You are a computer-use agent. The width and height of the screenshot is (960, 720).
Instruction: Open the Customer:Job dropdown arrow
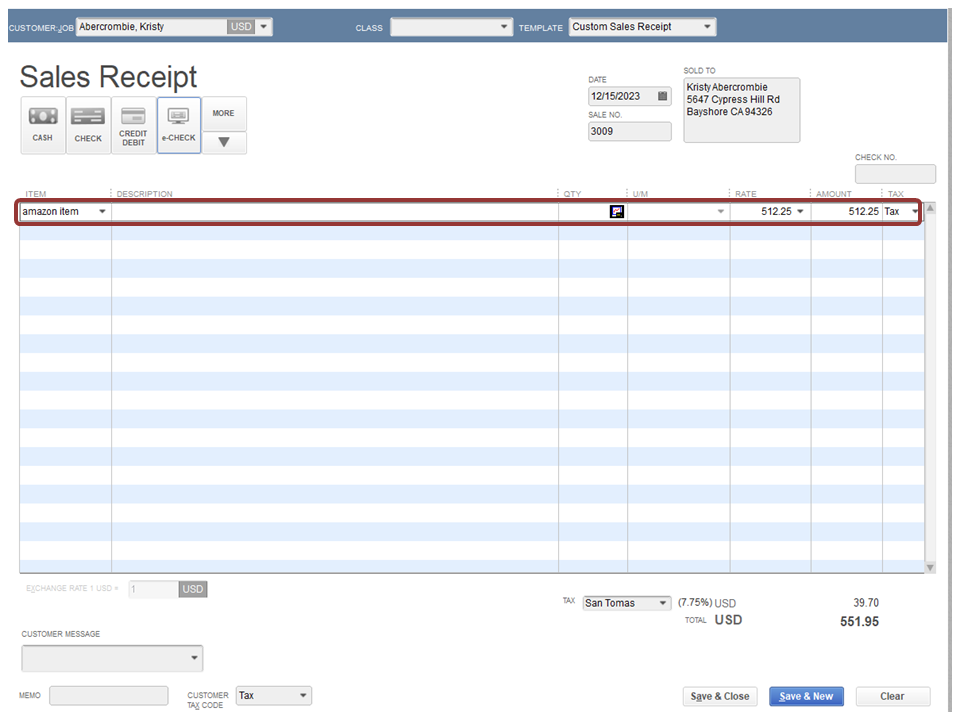pyautogui.click(x=264, y=27)
